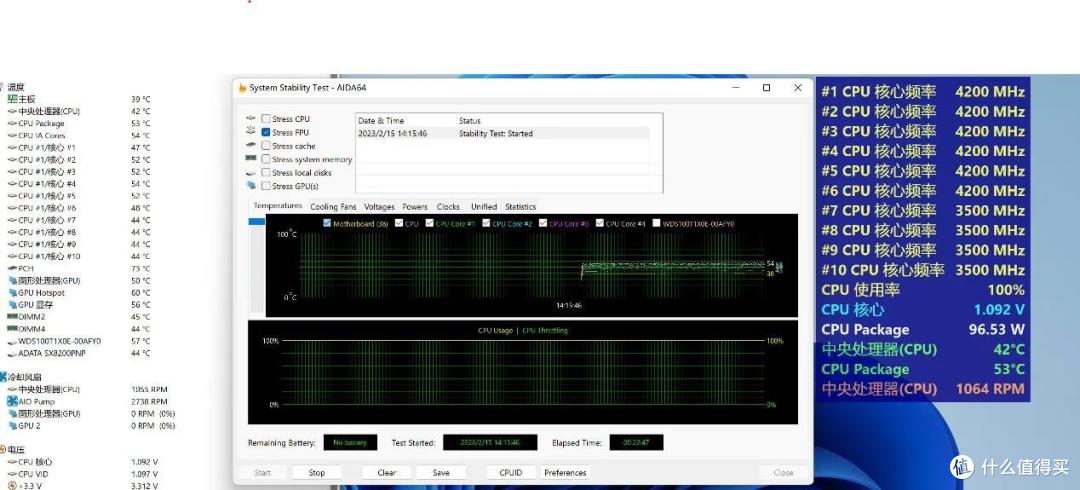Click the motherboard icon next to 主板
Screen dimensions: 1080x490
point(12,99)
